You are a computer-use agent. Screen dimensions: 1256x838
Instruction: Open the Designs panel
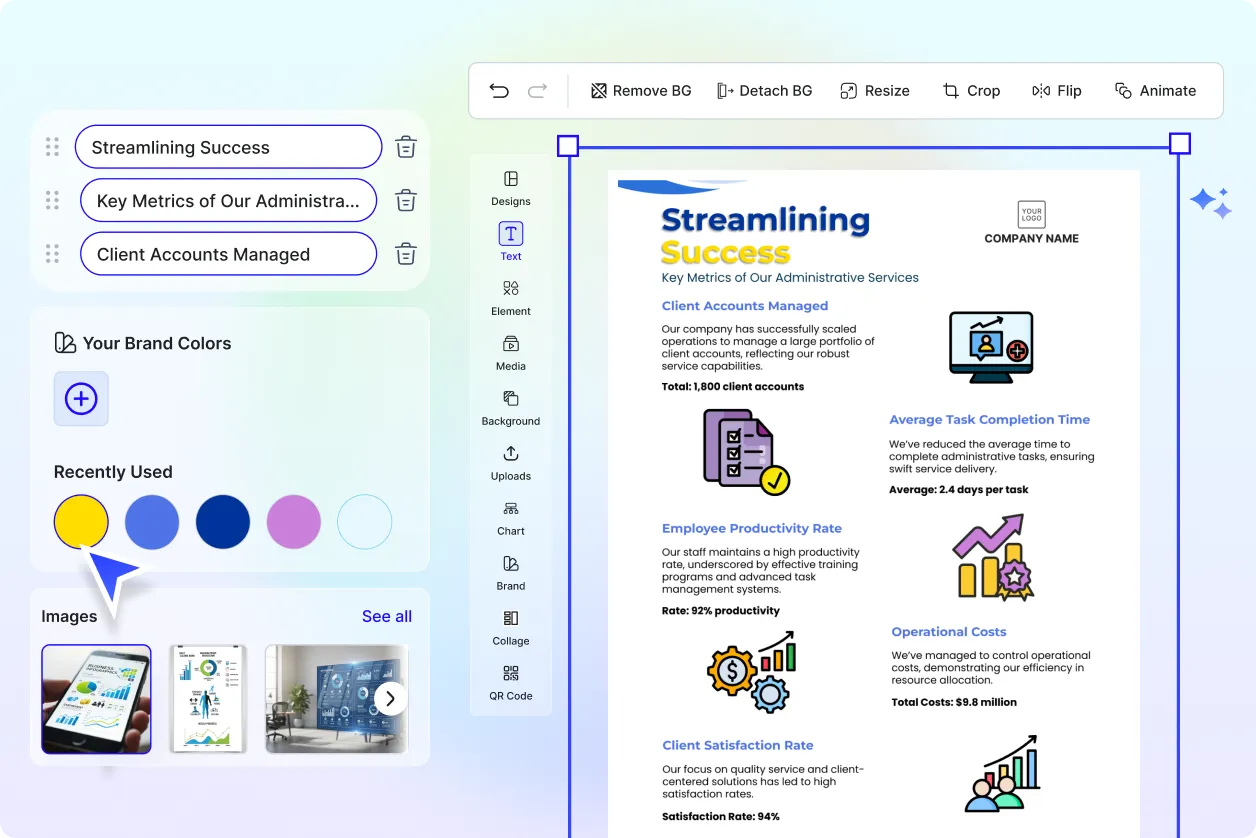click(x=511, y=187)
